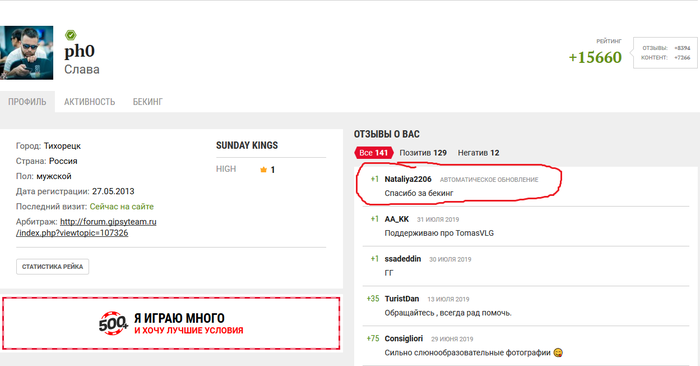Click the Sunday Kings heading
Viewport: 700px width, 366px height.
click(x=247, y=146)
